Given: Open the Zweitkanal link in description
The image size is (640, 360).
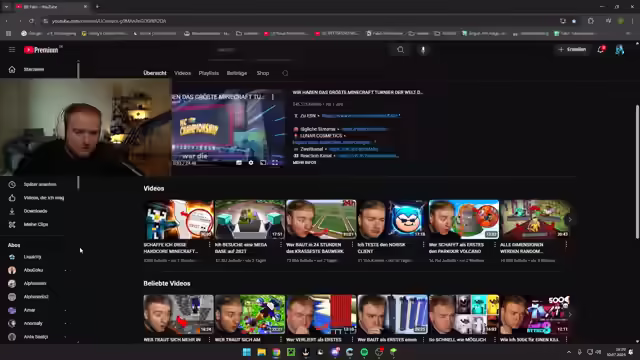Looking at the screenshot, I should coord(353,149).
